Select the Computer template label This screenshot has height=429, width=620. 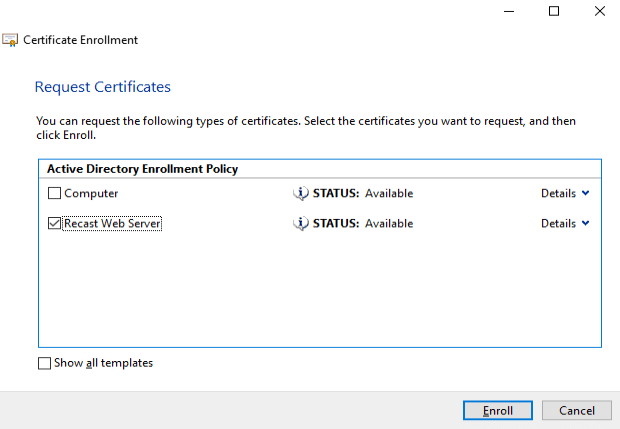(x=91, y=194)
